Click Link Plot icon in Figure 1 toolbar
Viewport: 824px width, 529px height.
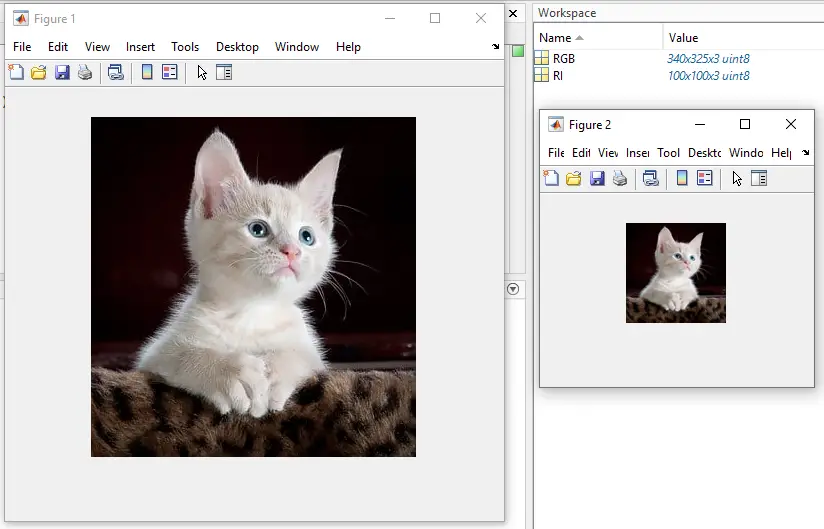(x=116, y=72)
